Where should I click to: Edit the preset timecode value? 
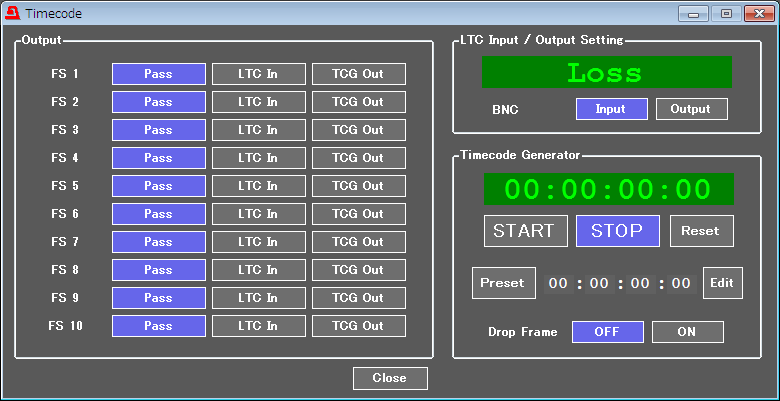point(722,283)
